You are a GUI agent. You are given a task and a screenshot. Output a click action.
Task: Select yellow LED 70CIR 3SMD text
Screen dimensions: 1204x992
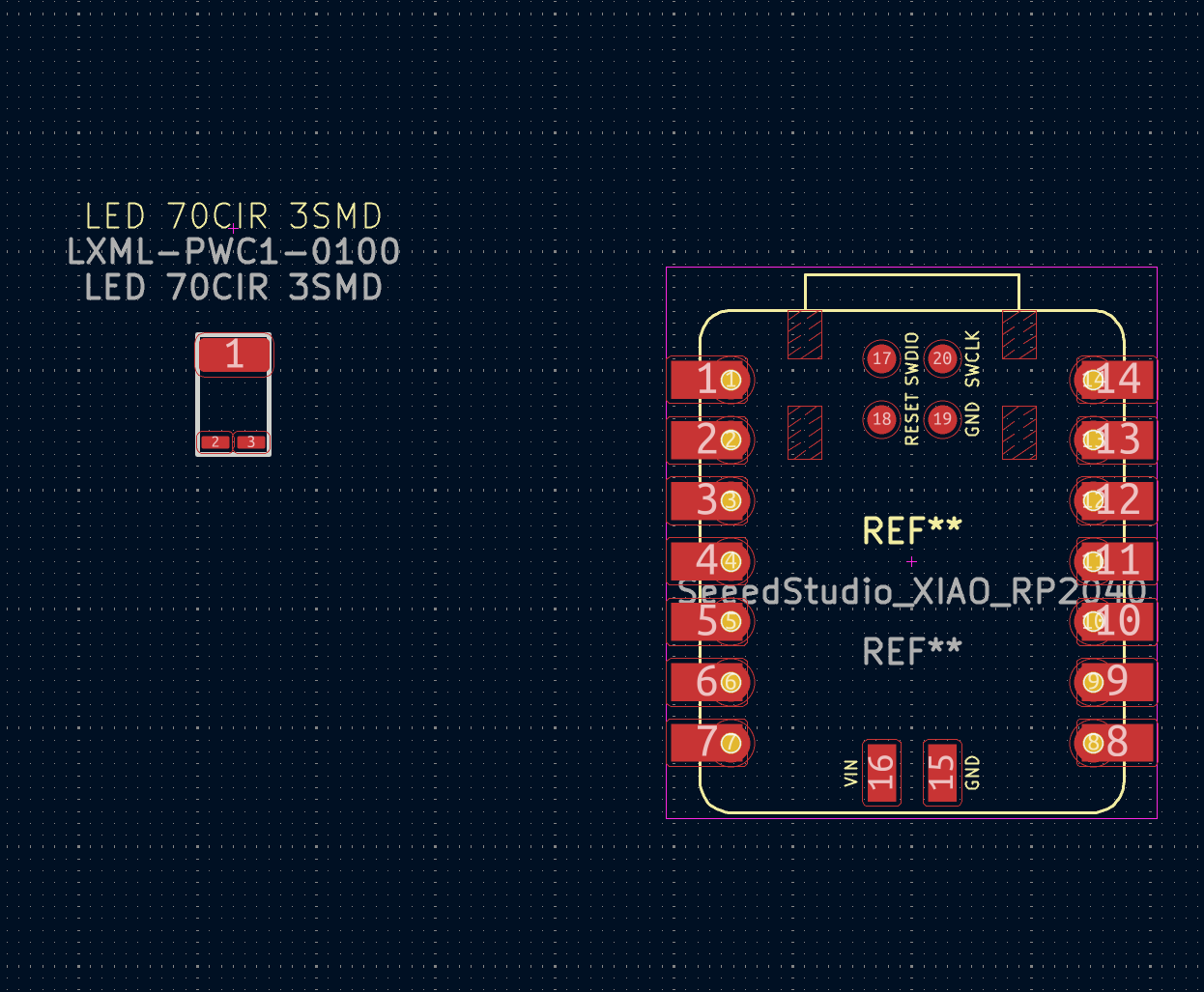pyautogui.click(x=233, y=216)
